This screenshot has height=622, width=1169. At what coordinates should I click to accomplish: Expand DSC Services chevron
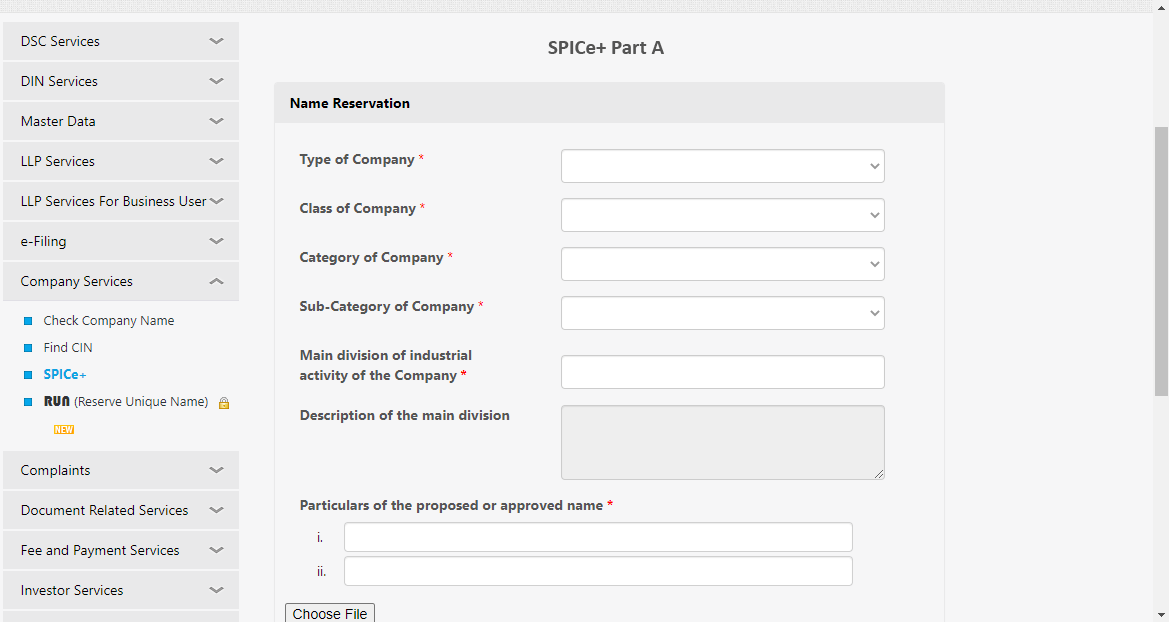[x=216, y=41]
